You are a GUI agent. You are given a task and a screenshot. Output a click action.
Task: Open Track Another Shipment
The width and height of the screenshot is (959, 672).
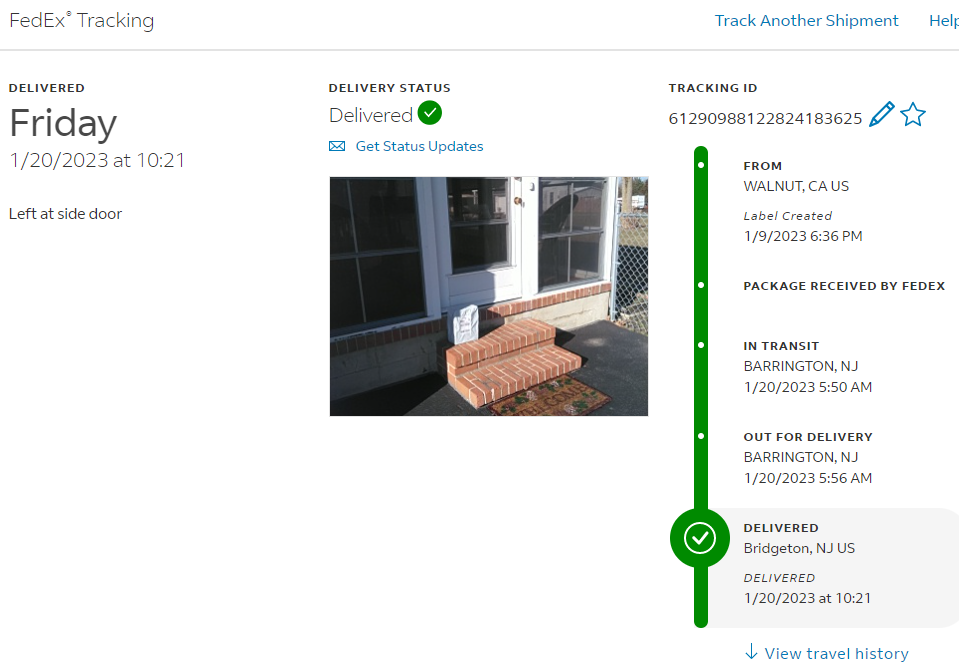(x=806, y=21)
